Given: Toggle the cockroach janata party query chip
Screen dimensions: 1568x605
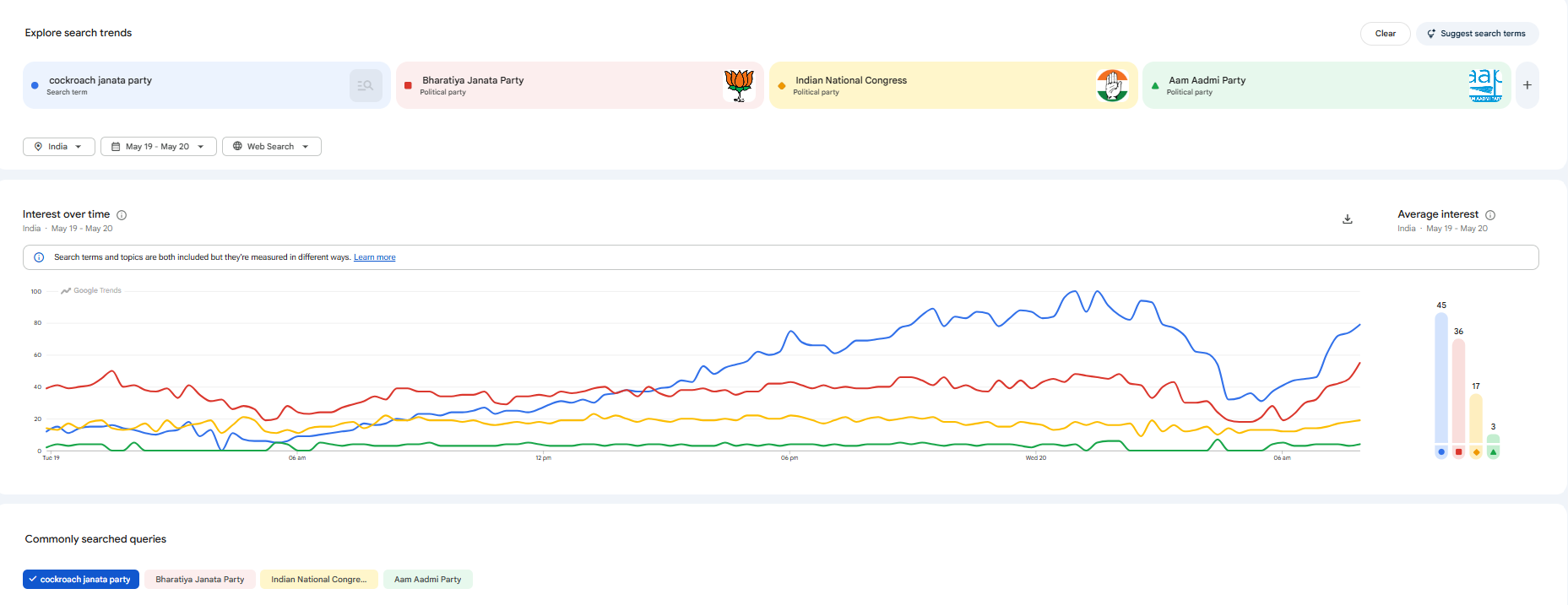Looking at the screenshot, I should pos(81,580).
